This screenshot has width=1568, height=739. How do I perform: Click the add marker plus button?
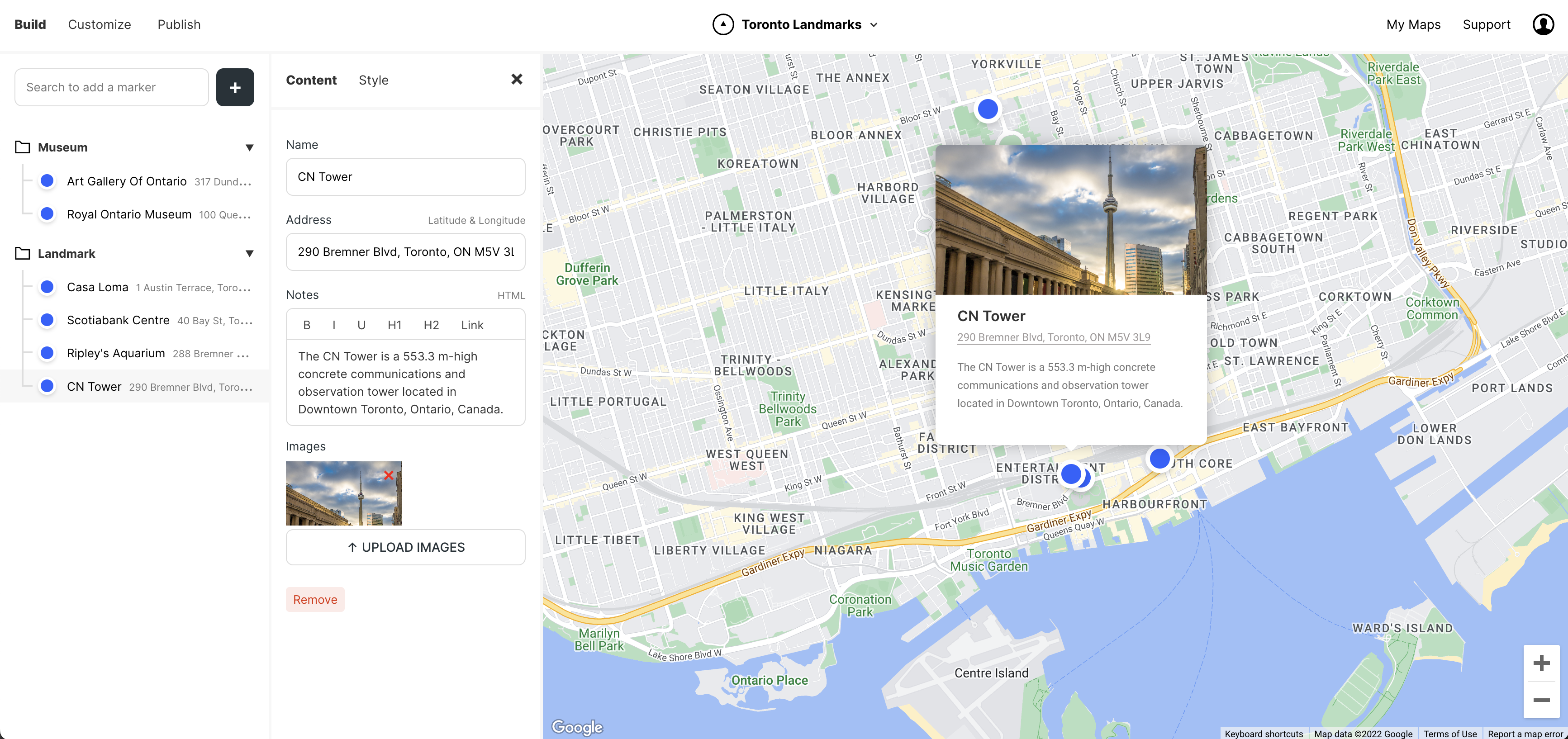235,88
